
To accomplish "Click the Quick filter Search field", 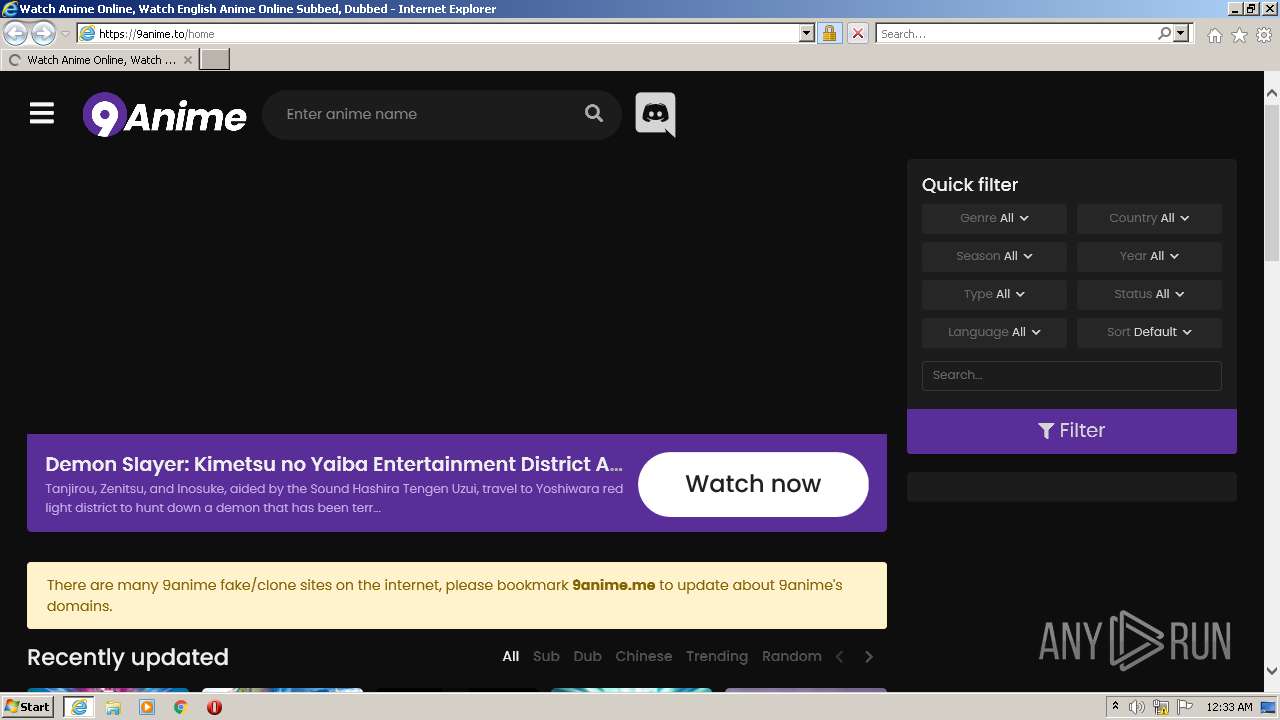I will [1072, 375].
